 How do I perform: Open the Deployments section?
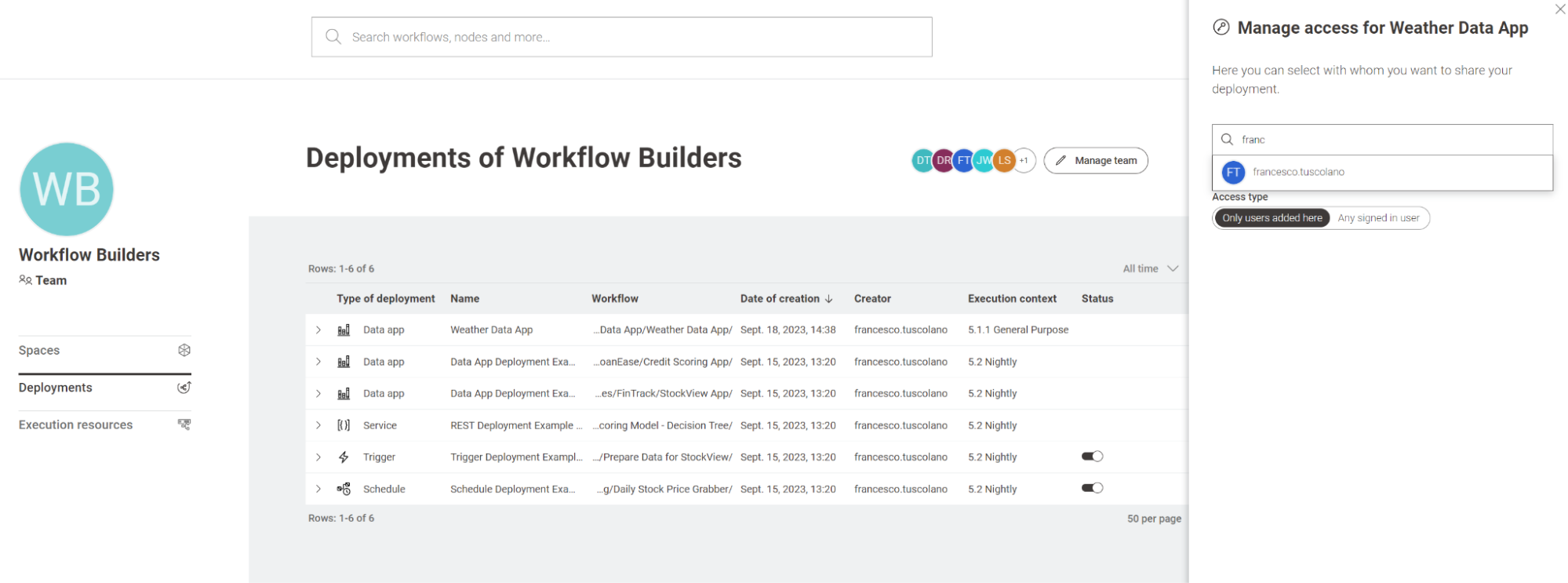[x=56, y=388]
